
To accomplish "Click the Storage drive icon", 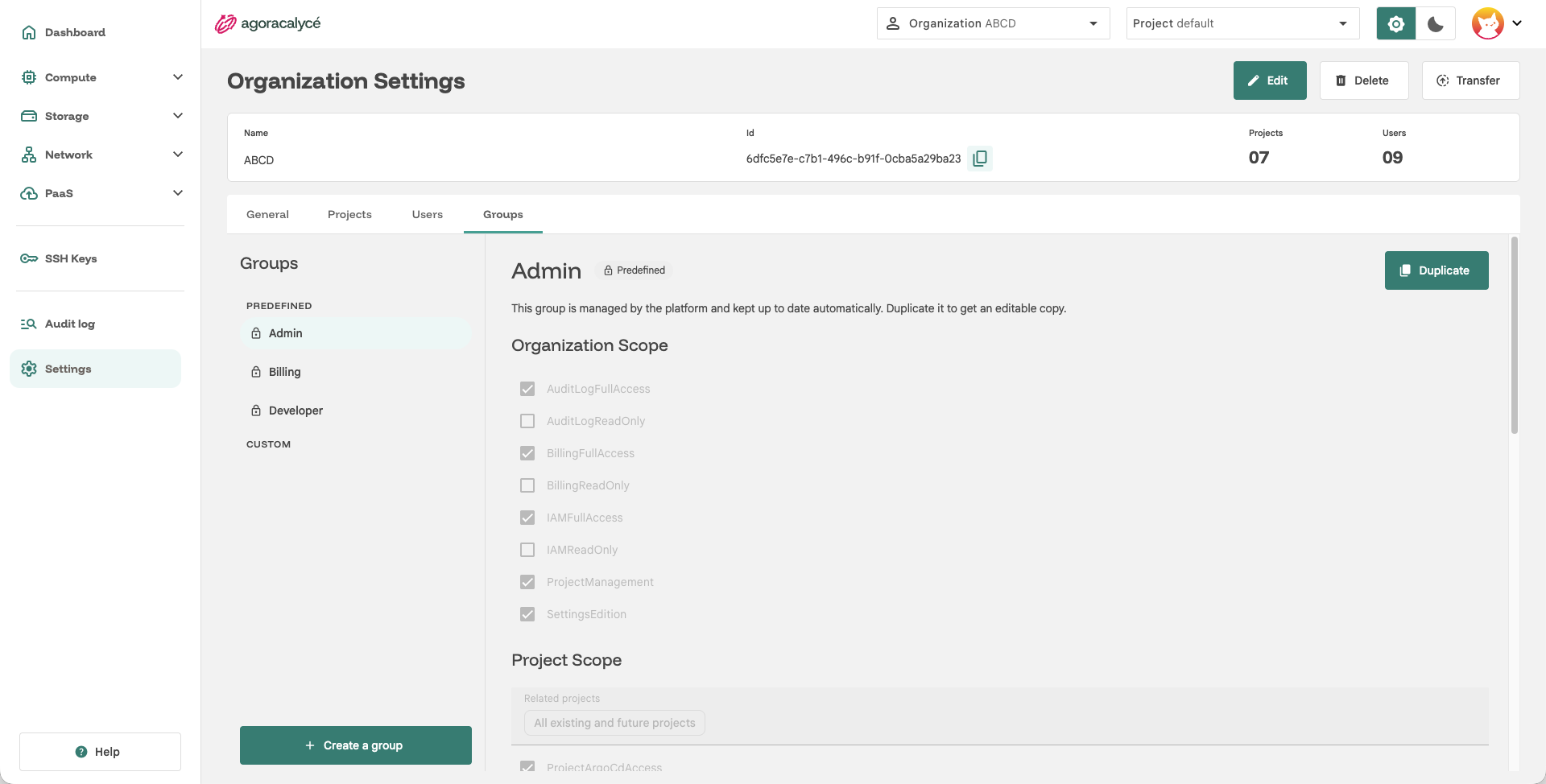I will (29, 116).
